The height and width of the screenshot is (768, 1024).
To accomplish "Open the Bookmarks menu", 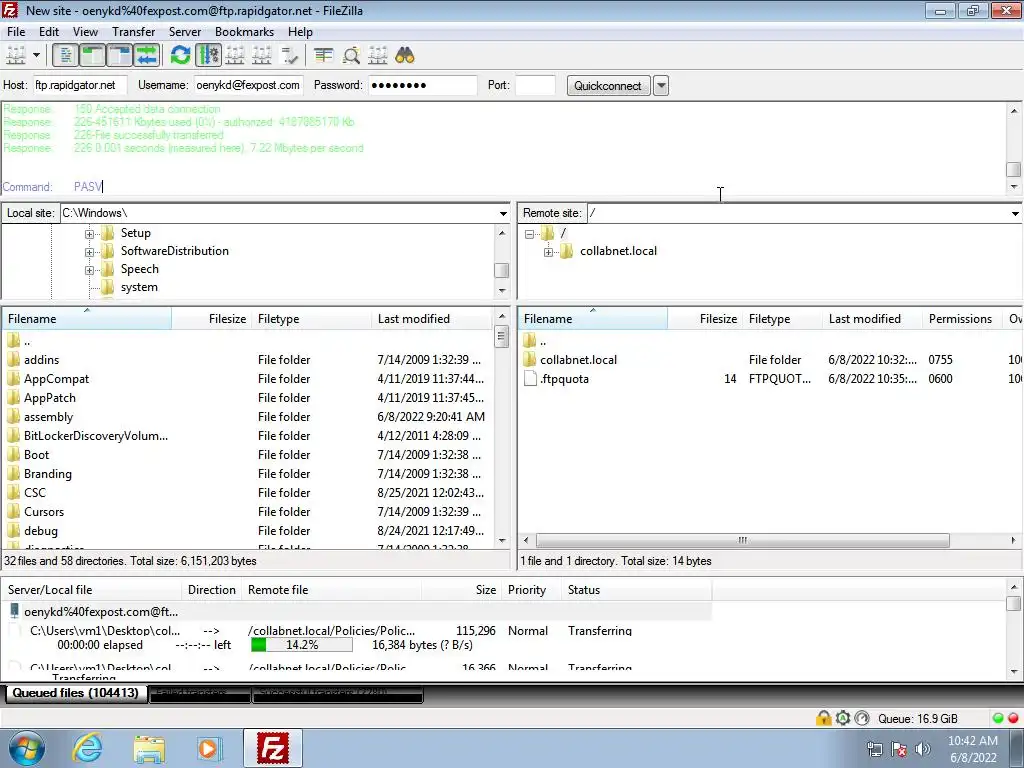I will pos(244,31).
